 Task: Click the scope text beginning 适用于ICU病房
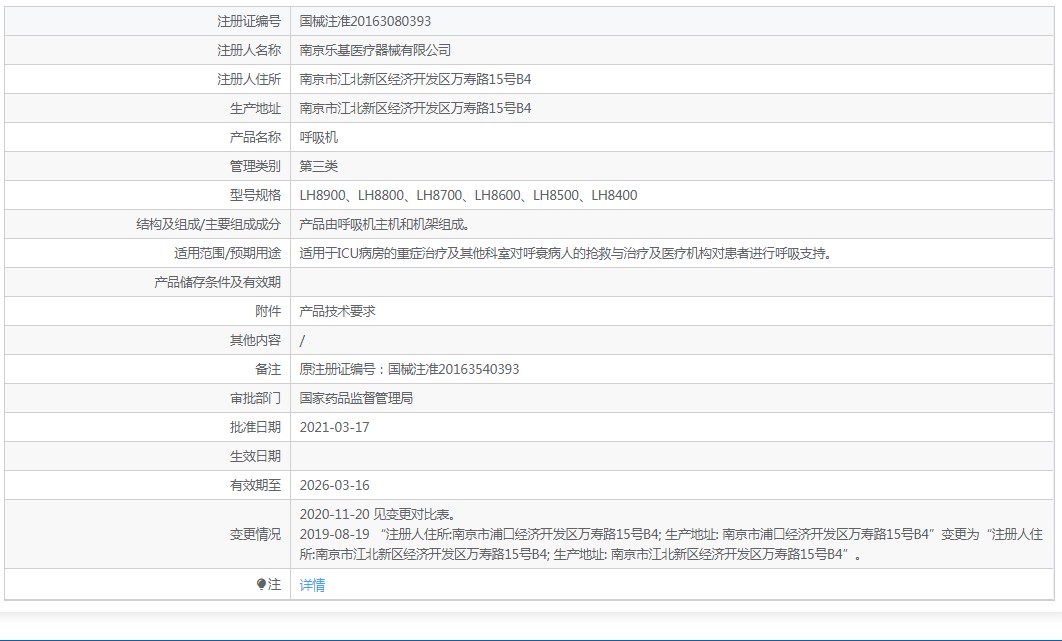[x=566, y=253]
